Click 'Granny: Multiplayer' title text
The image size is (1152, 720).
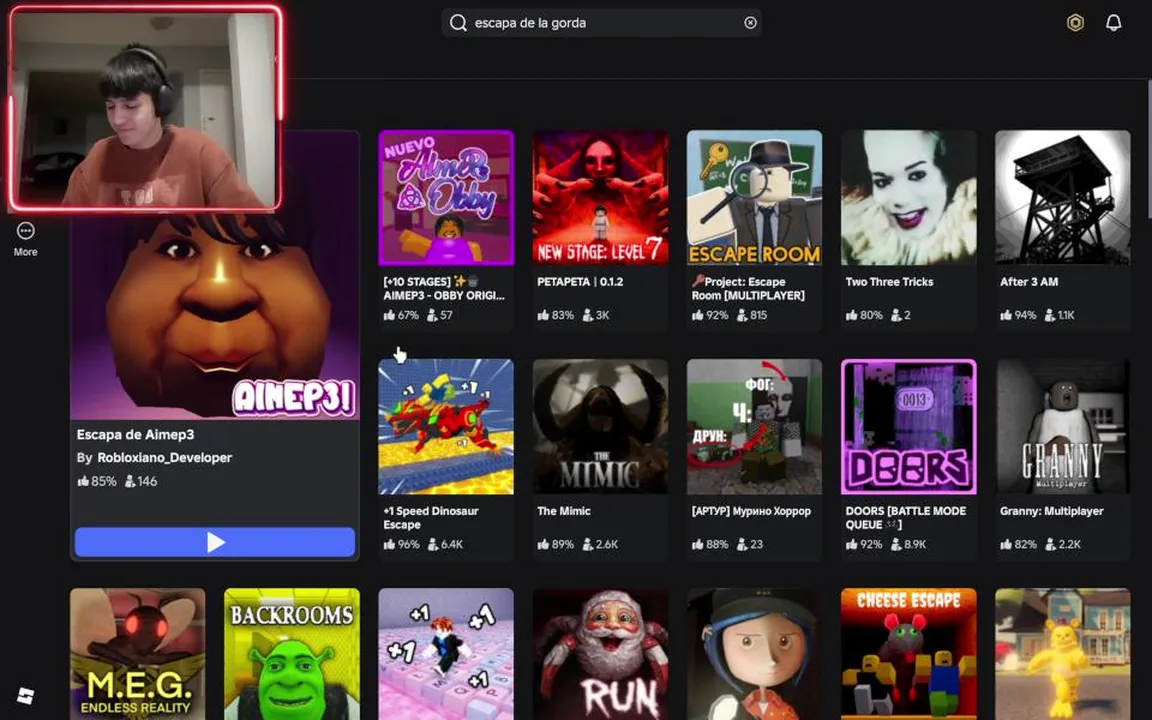click(x=1051, y=511)
